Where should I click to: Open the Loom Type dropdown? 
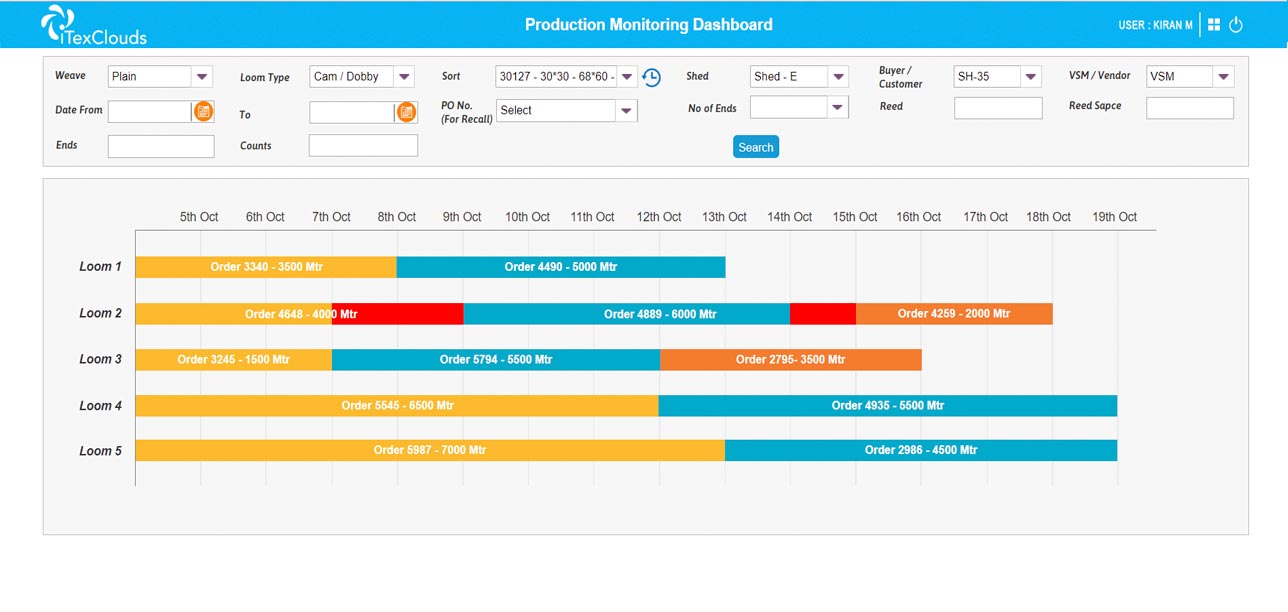pyautogui.click(x=403, y=77)
